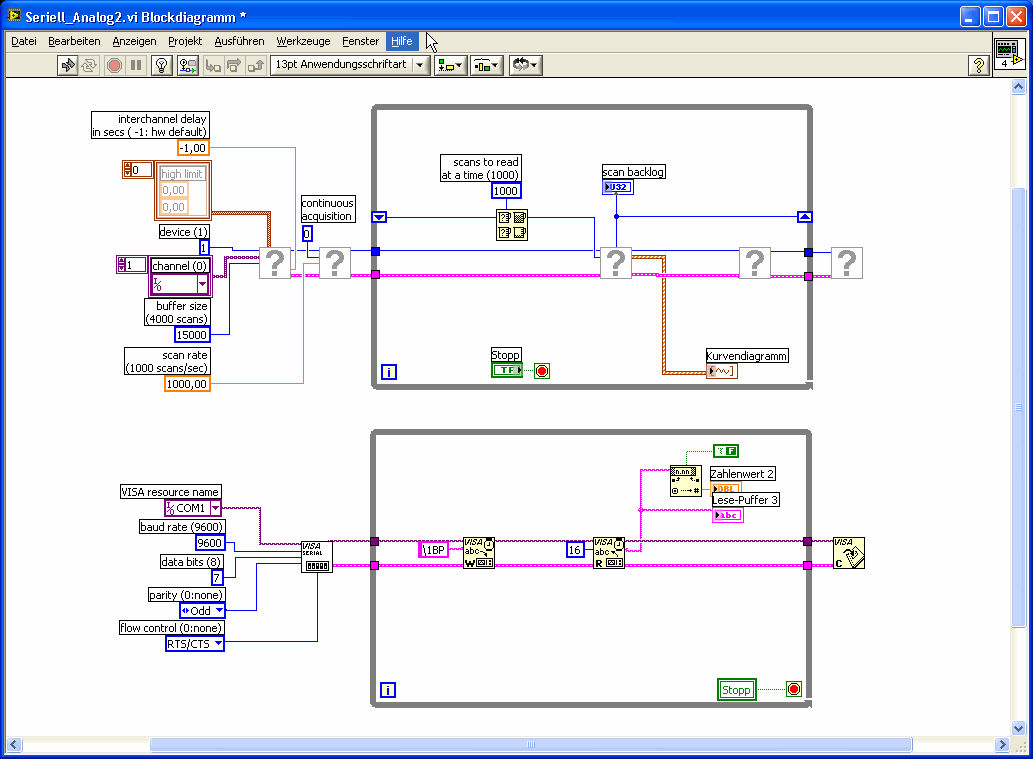Click the VISA Read node

(609, 552)
